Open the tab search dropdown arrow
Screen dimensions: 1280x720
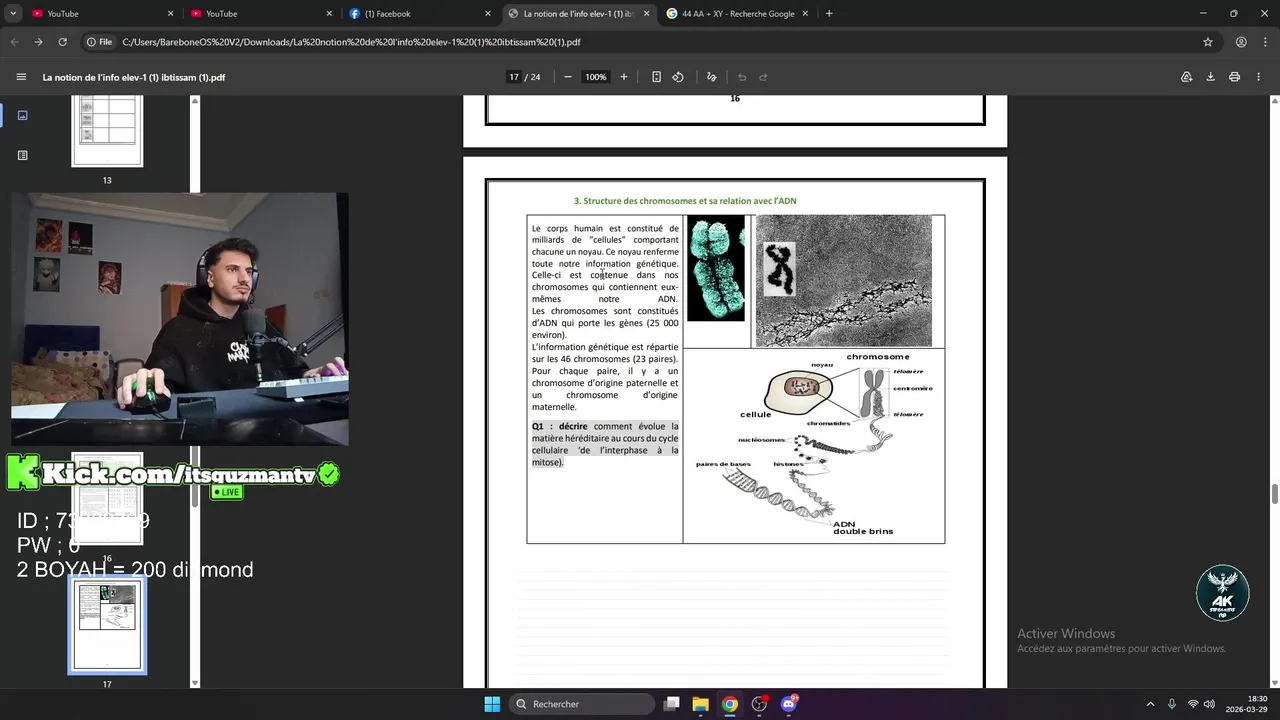(x=13, y=14)
